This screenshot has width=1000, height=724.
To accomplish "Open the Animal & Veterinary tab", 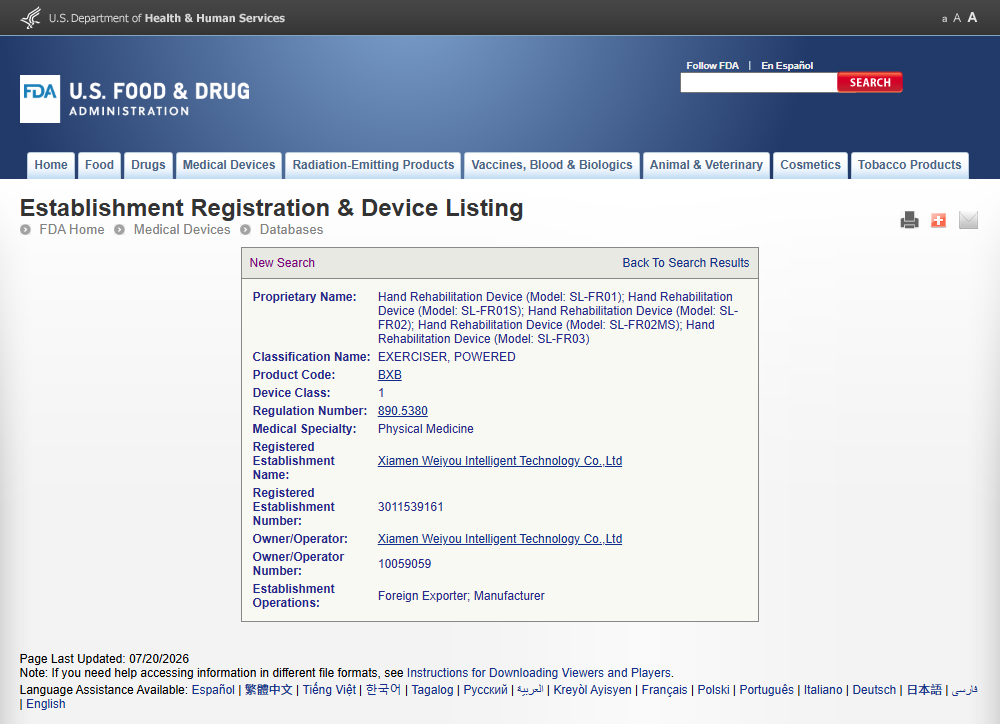I will [x=706, y=165].
